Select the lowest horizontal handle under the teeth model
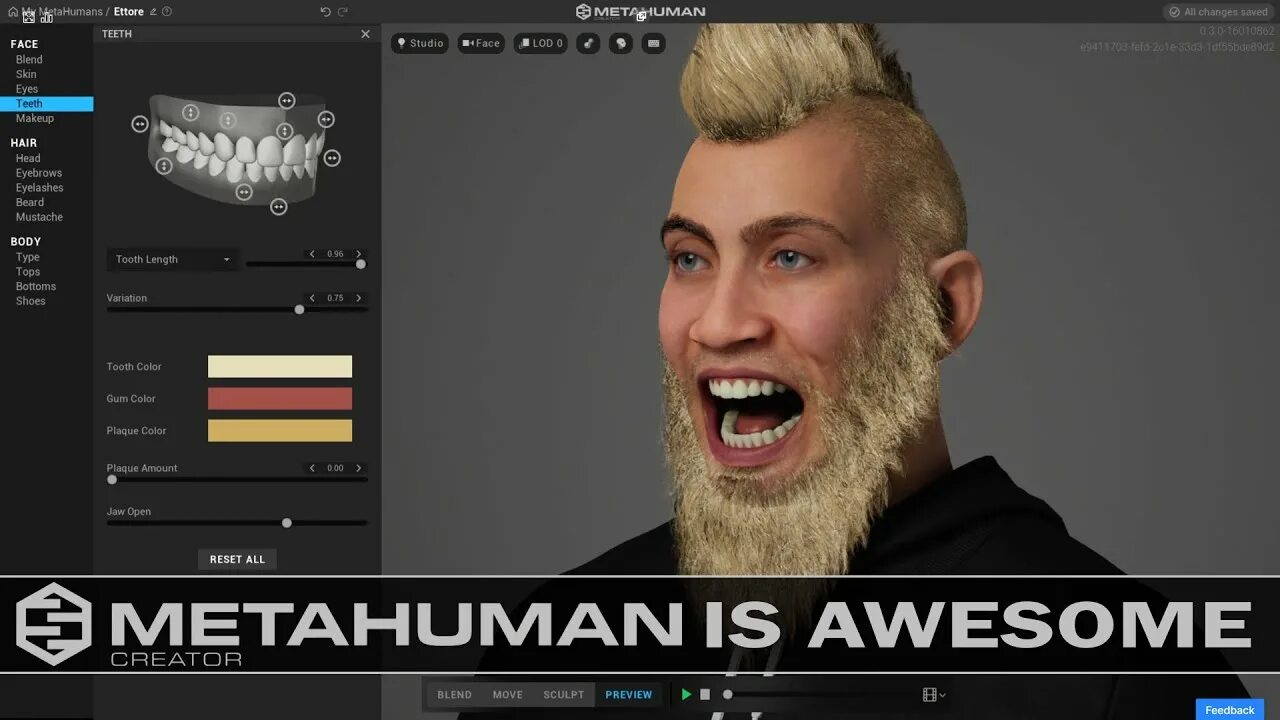Image resolution: width=1280 pixels, height=720 pixels. [x=279, y=206]
